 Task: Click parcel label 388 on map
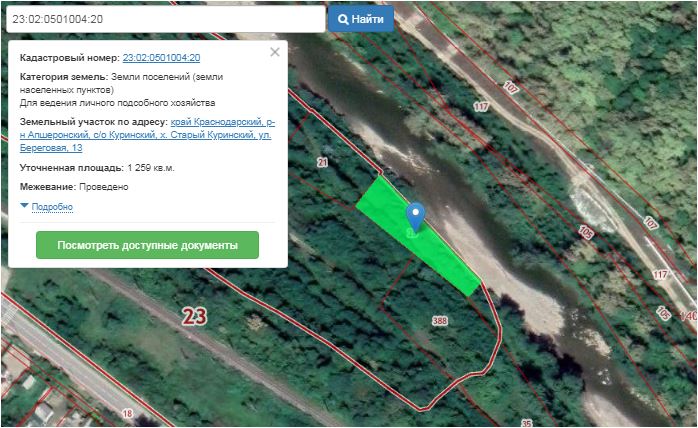(x=440, y=321)
